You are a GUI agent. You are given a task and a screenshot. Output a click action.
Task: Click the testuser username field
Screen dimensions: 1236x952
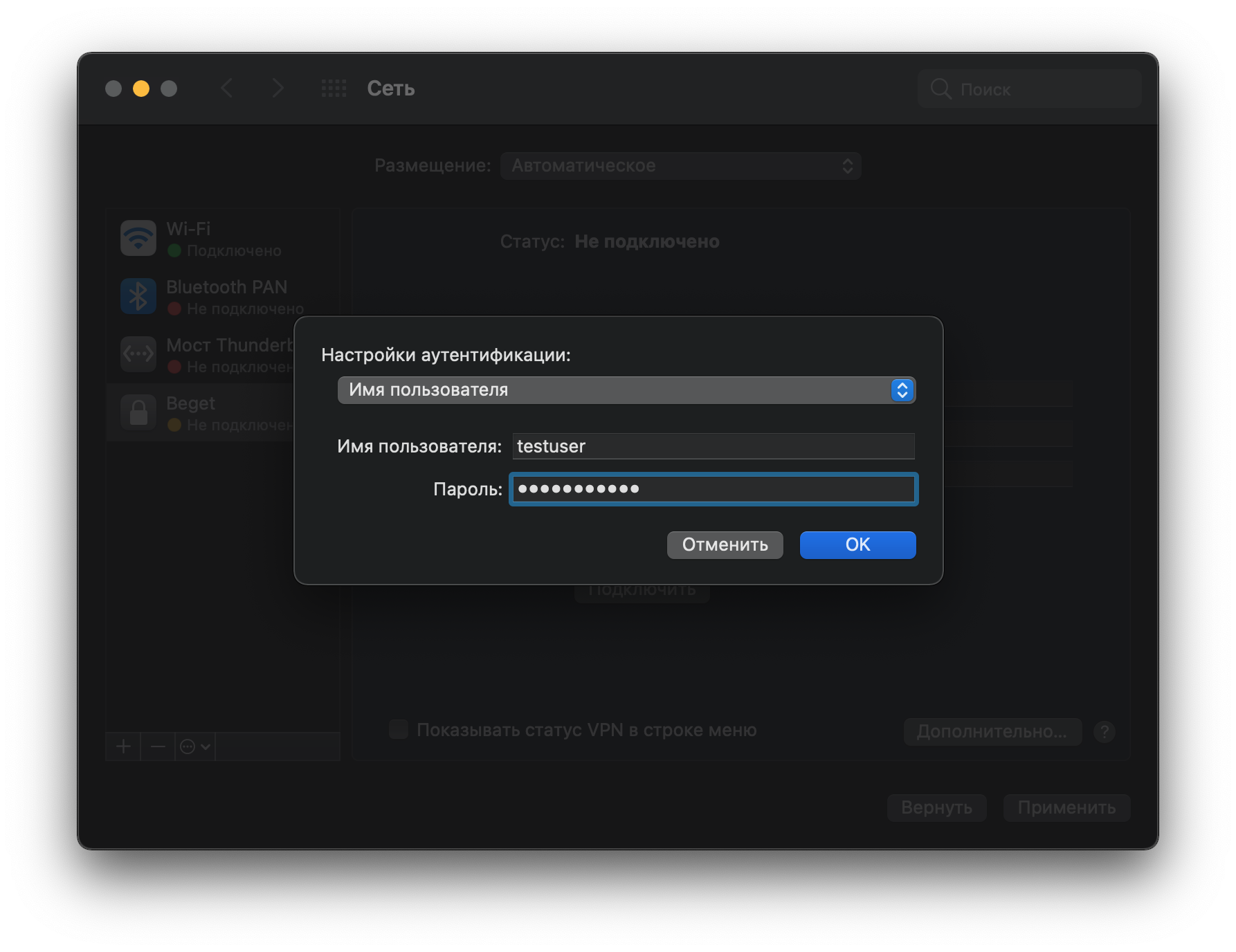[x=714, y=446]
